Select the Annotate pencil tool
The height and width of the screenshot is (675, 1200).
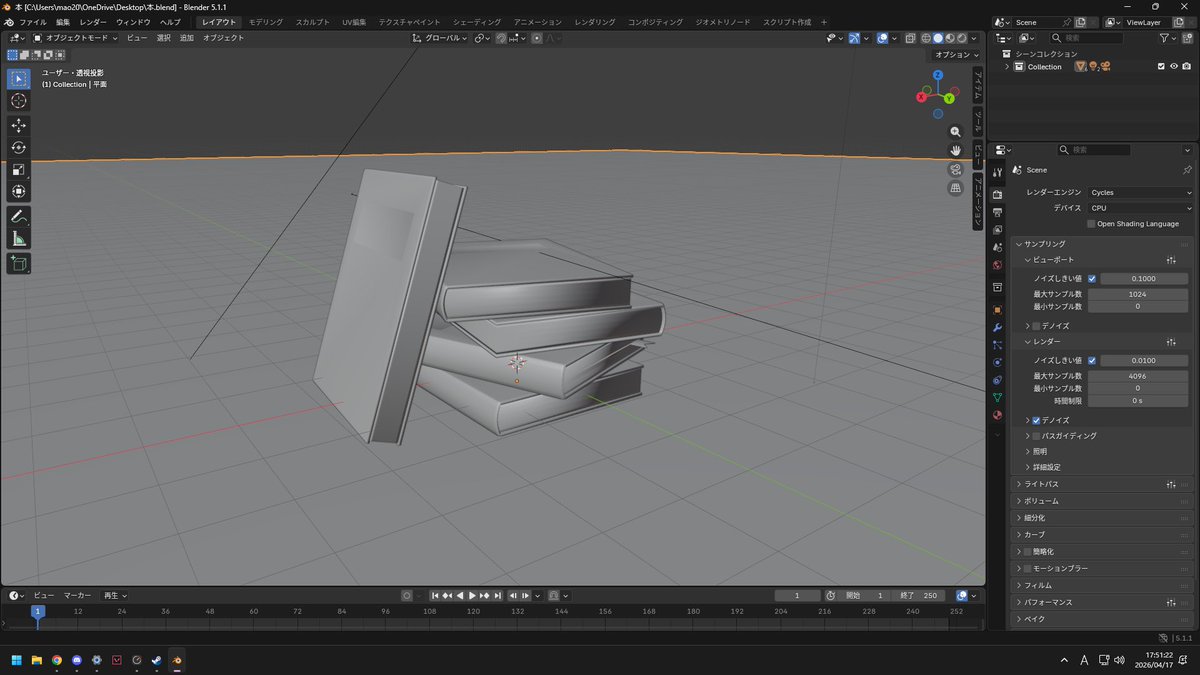click(x=19, y=216)
